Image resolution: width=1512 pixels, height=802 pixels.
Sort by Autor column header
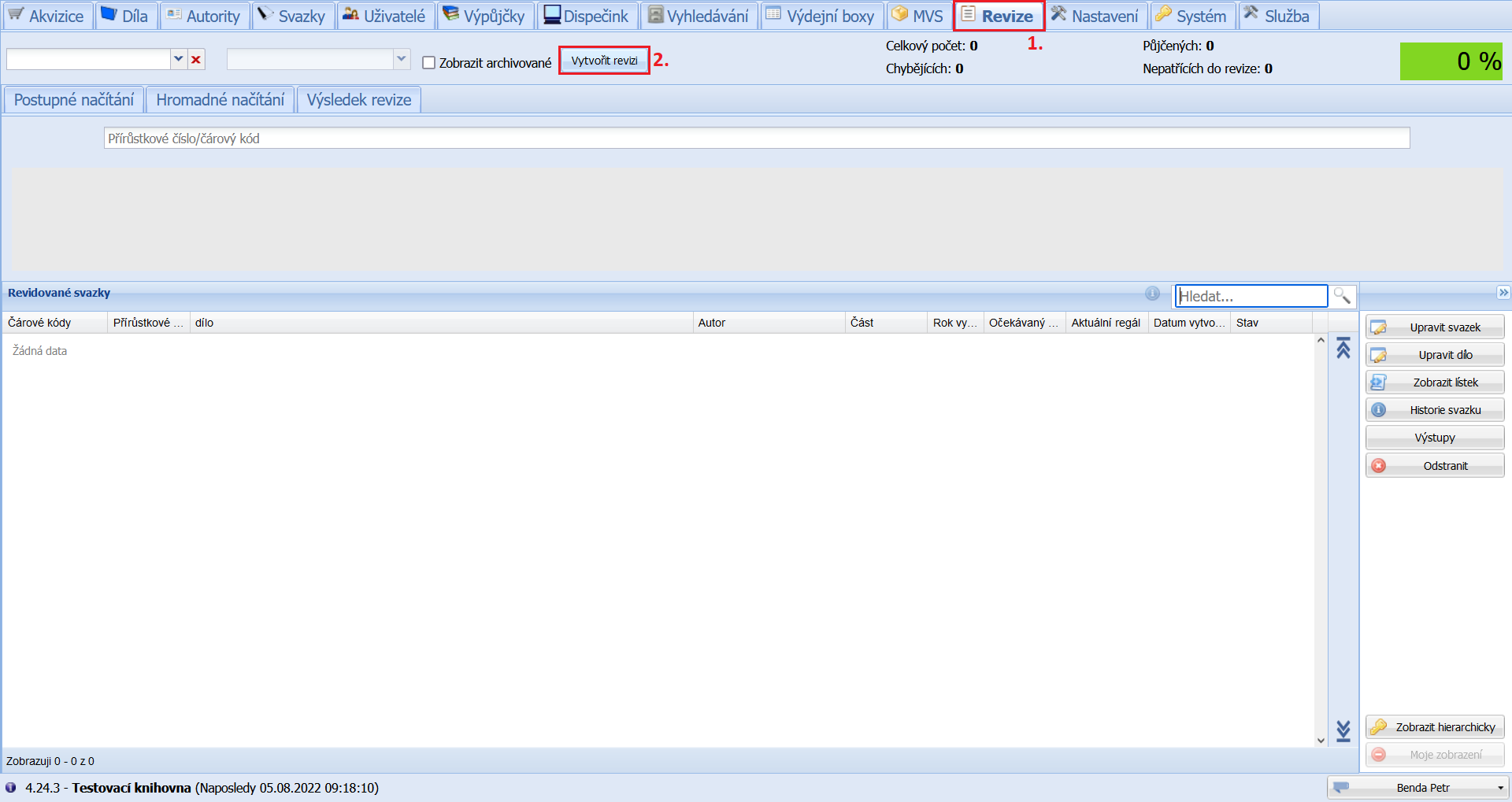coord(769,323)
